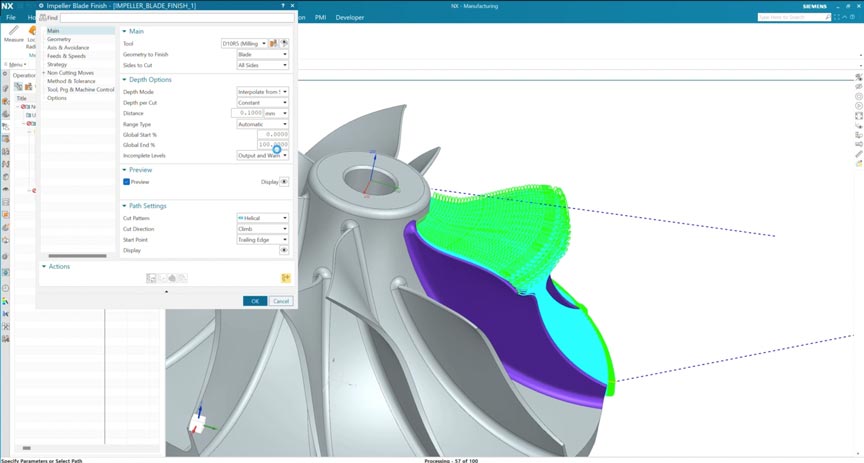Click the edit/display tool icon at Tool row end

click(x=284, y=44)
